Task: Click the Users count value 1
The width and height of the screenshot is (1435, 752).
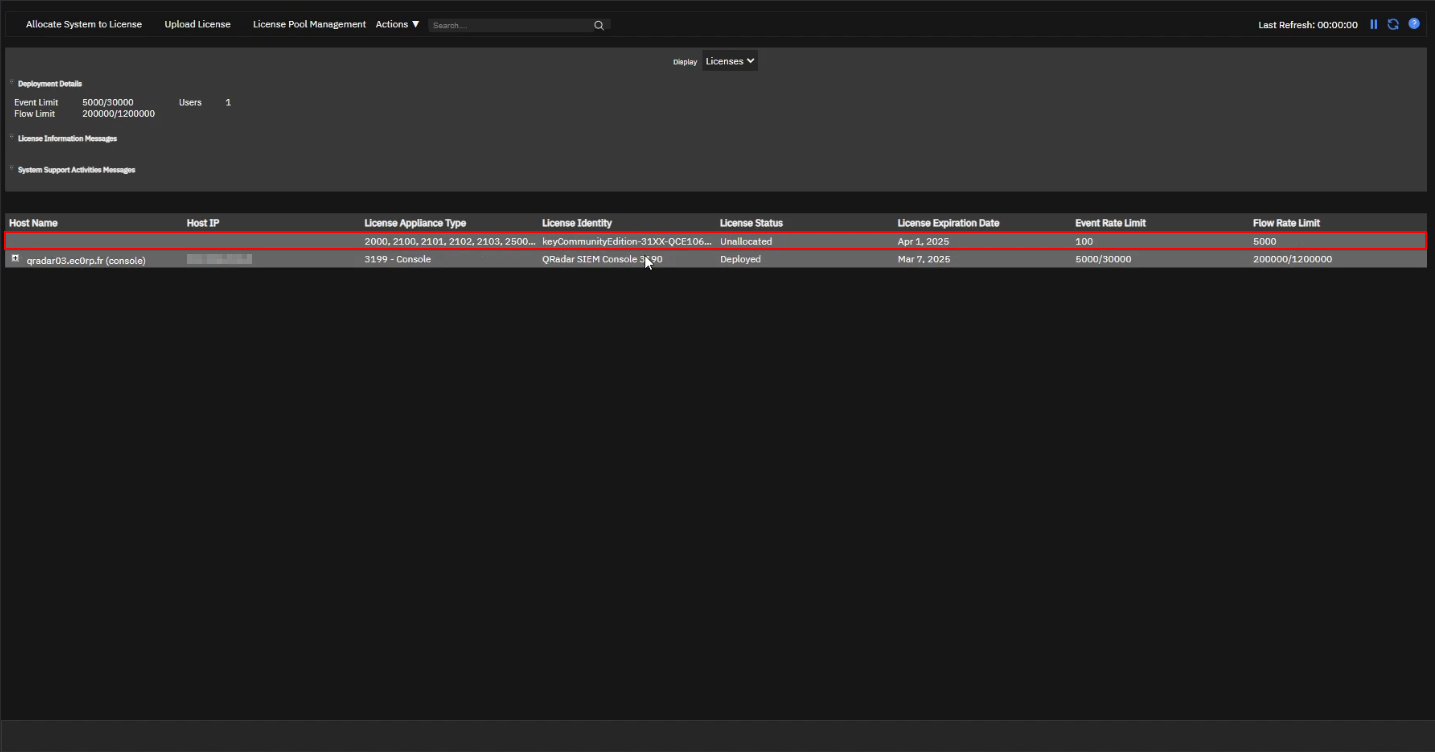Action: [x=228, y=102]
